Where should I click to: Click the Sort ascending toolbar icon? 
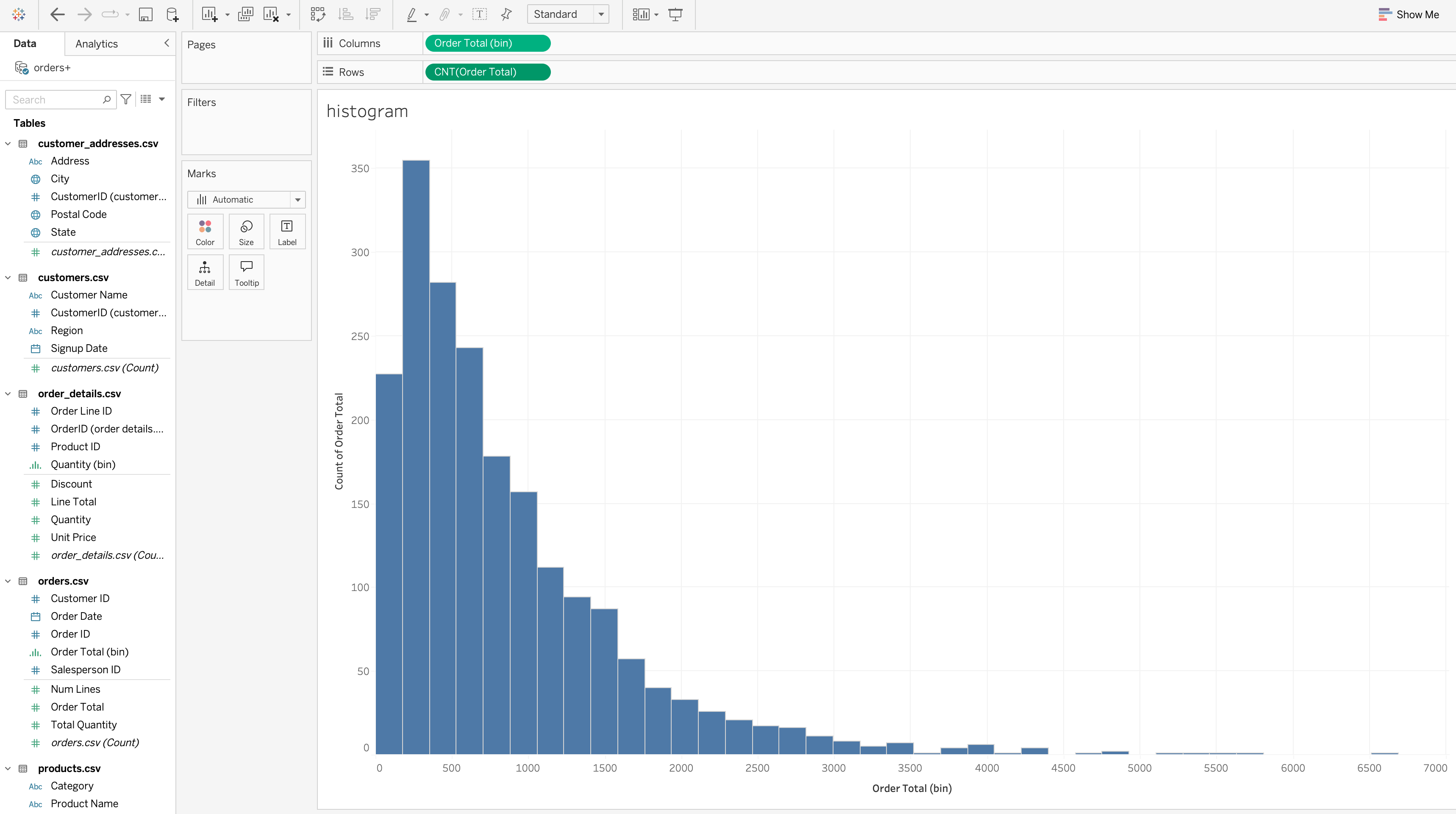tap(345, 14)
